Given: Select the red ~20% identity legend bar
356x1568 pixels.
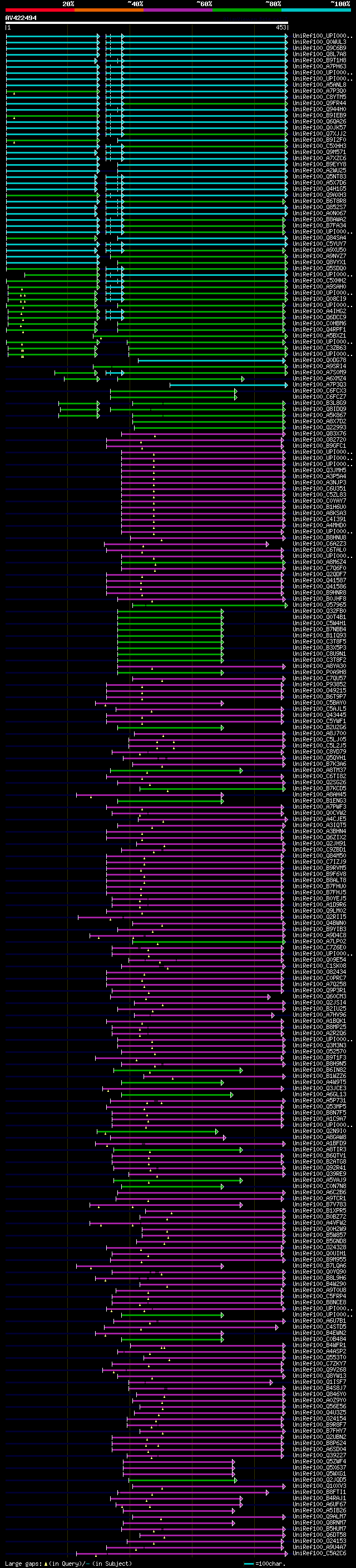Looking at the screenshot, I should click(40, 10).
